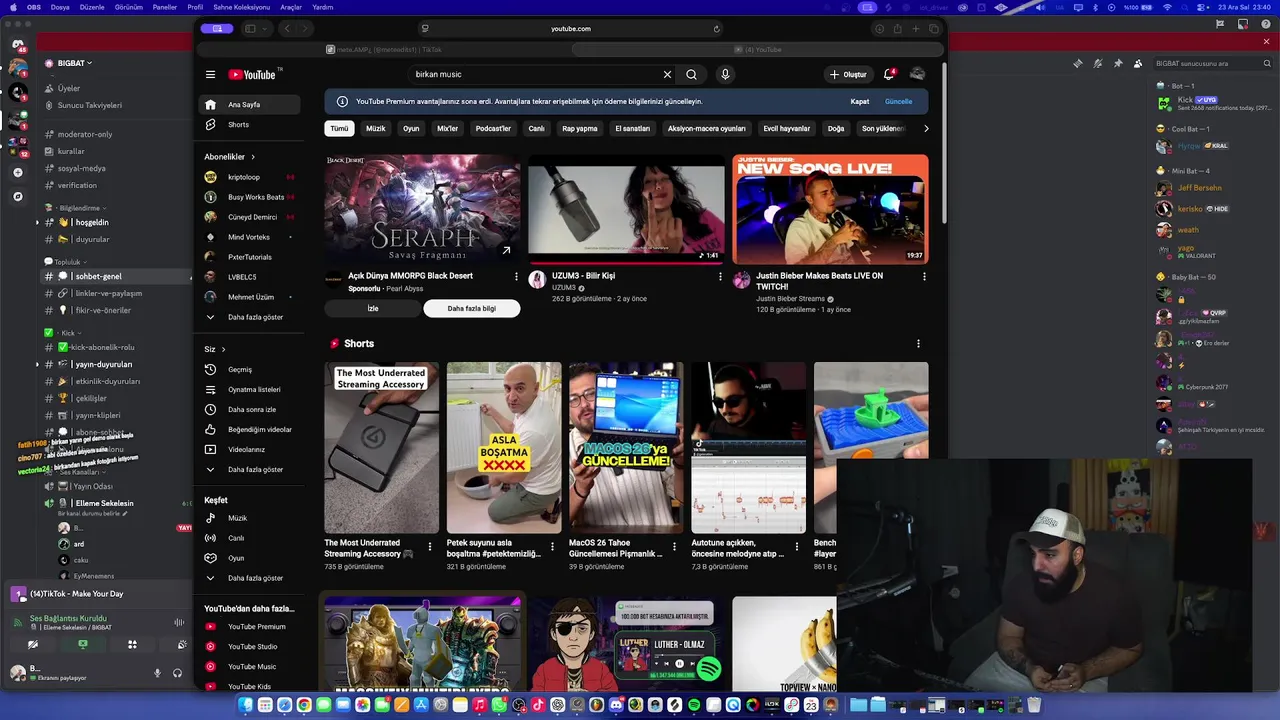Image resolution: width=1280 pixels, height=720 pixels.
Task: Open Justin Bieber live video thumbnail
Action: (x=830, y=209)
